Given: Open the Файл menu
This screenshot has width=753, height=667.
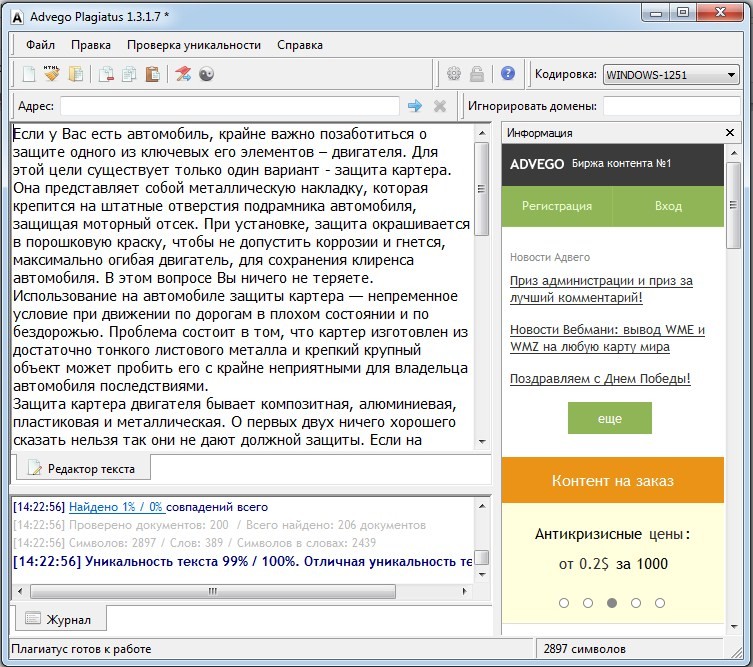Looking at the screenshot, I should pyautogui.click(x=40, y=45).
